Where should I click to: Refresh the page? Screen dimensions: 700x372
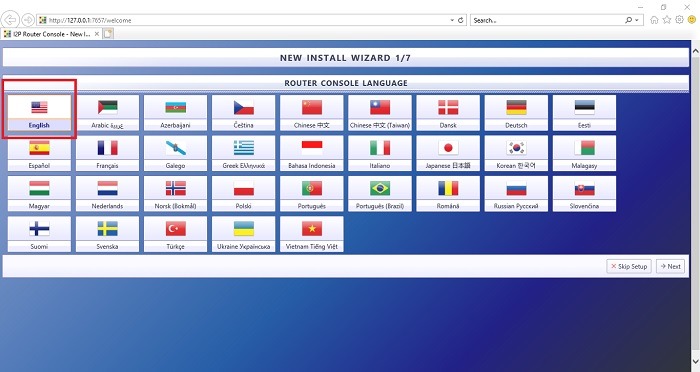point(461,20)
